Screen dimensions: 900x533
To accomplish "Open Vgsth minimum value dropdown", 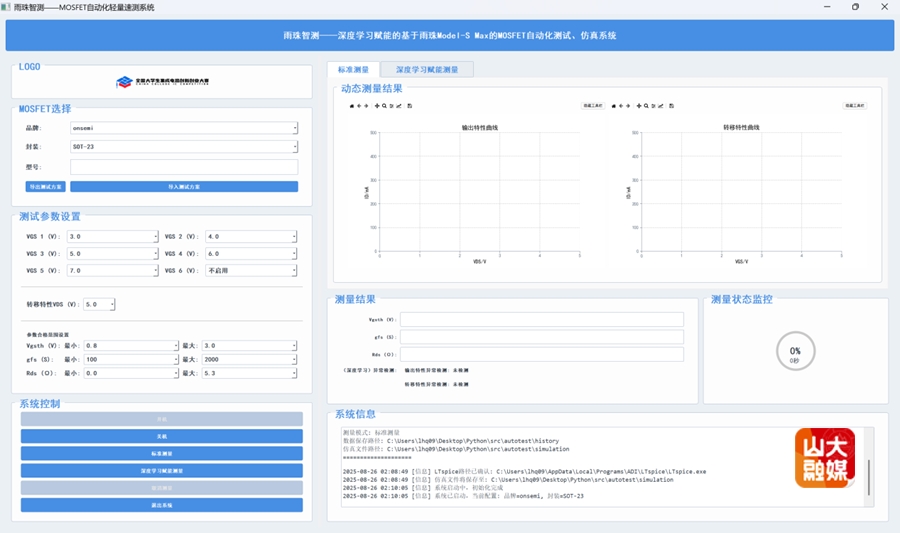I will [131, 345].
